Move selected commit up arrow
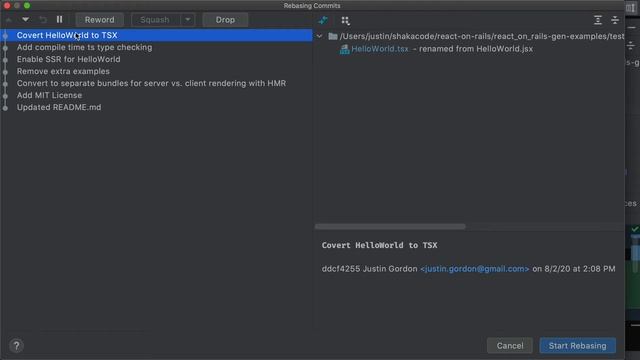Image resolution: width=640 pixels, height=360 pixels. pos(9,20)
